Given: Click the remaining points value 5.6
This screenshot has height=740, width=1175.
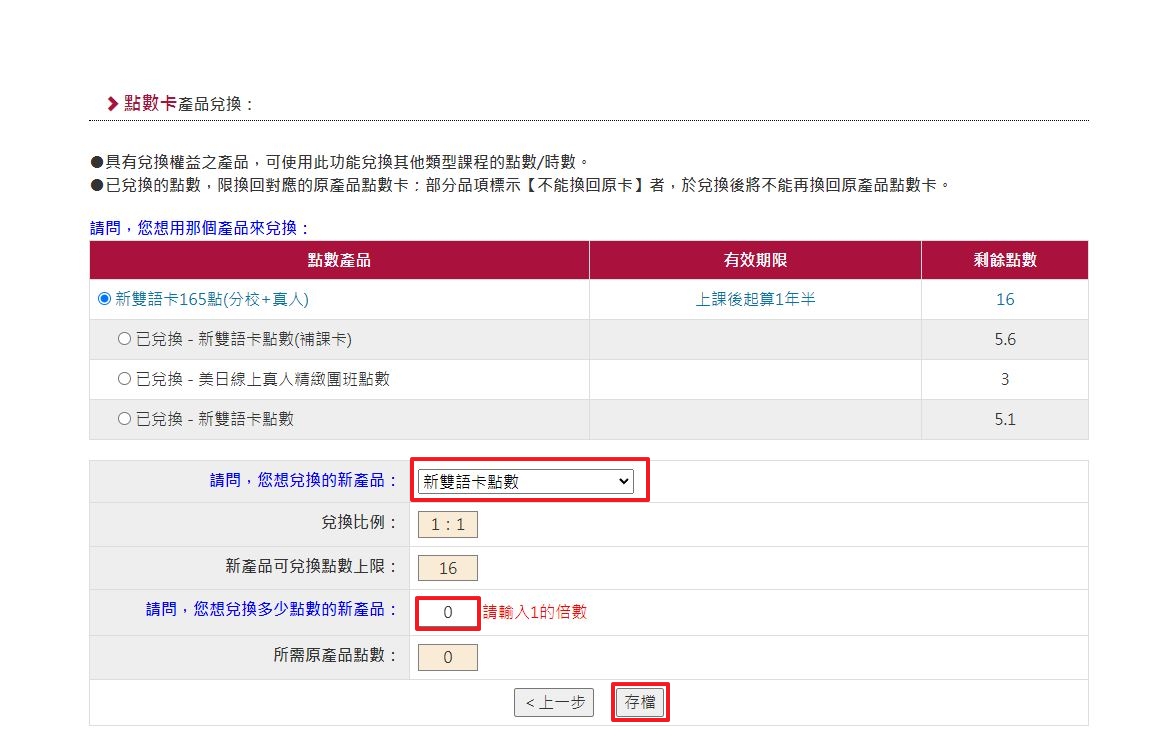Looking at the screenshot, I should pyautogui.click(x=1005, y=339).
